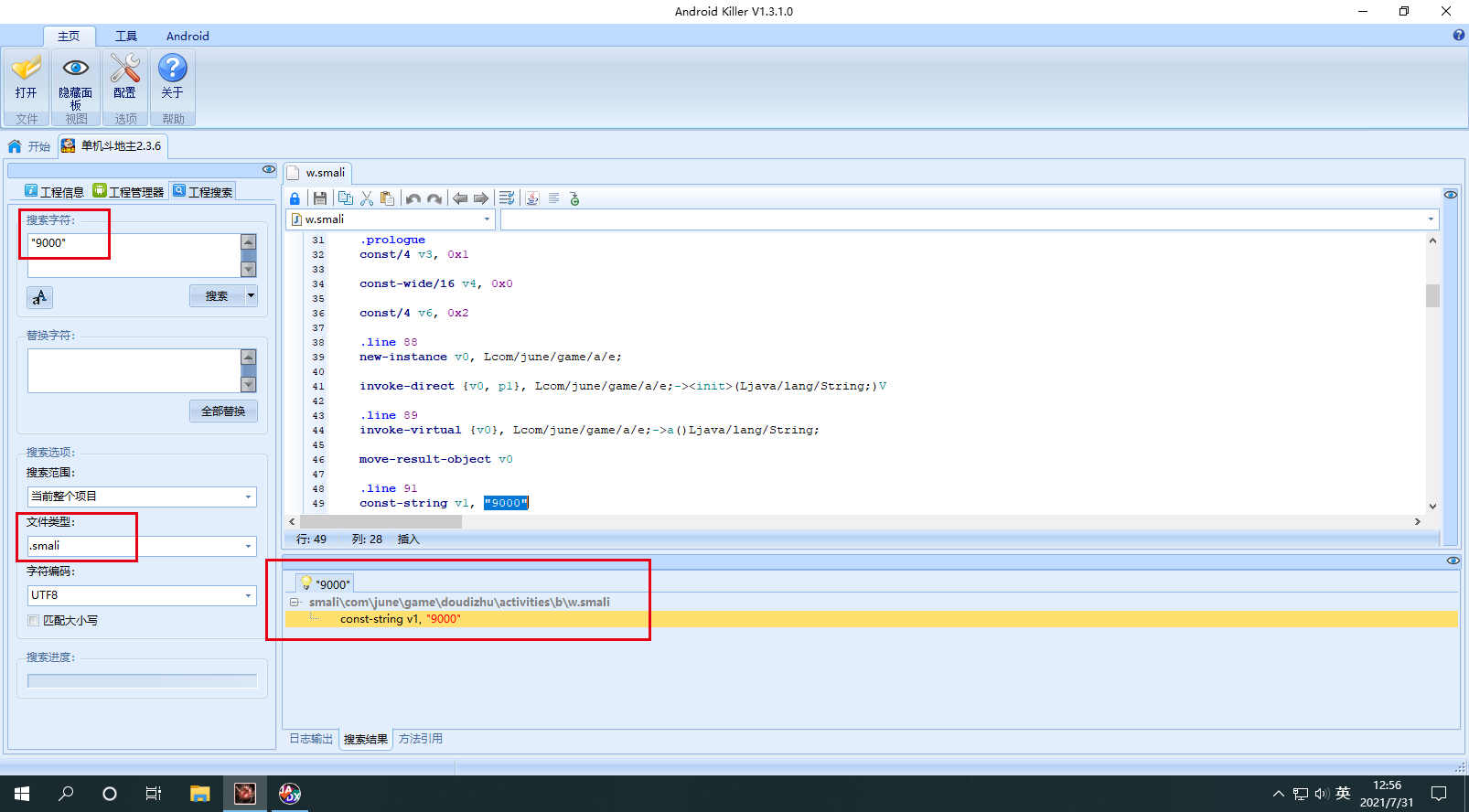Open 搜索范围 dropdown 当前整个项目
This screenshot has height=812, width=1469.
(248, 497)
